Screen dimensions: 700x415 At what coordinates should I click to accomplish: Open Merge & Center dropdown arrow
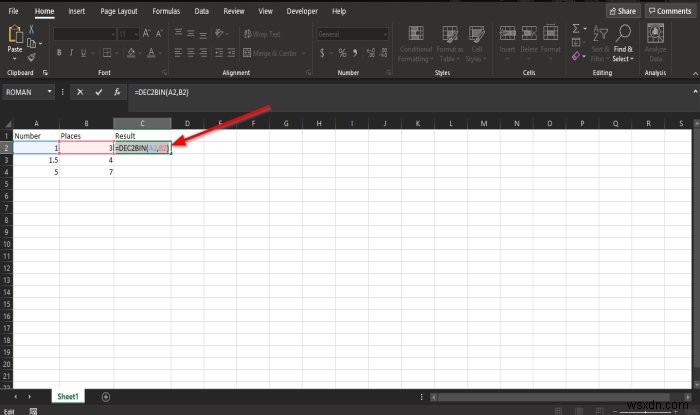tap(304, 53)
